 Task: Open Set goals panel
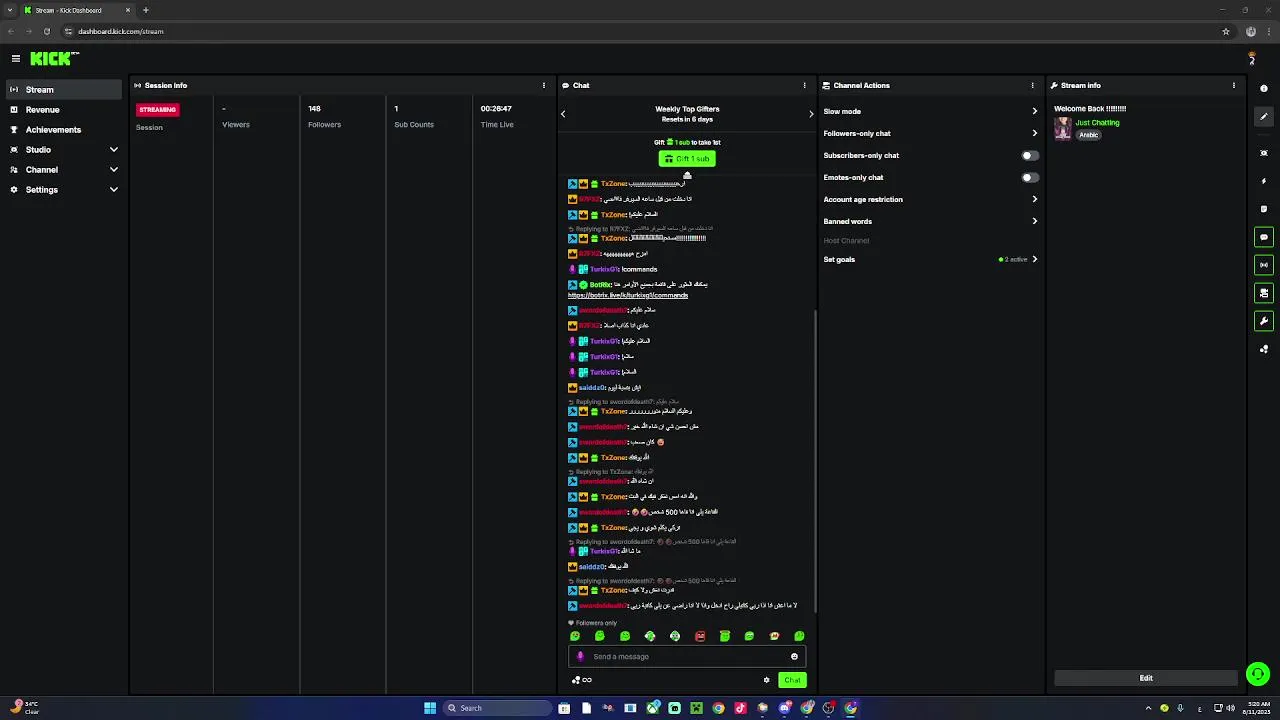coord(931,259)
